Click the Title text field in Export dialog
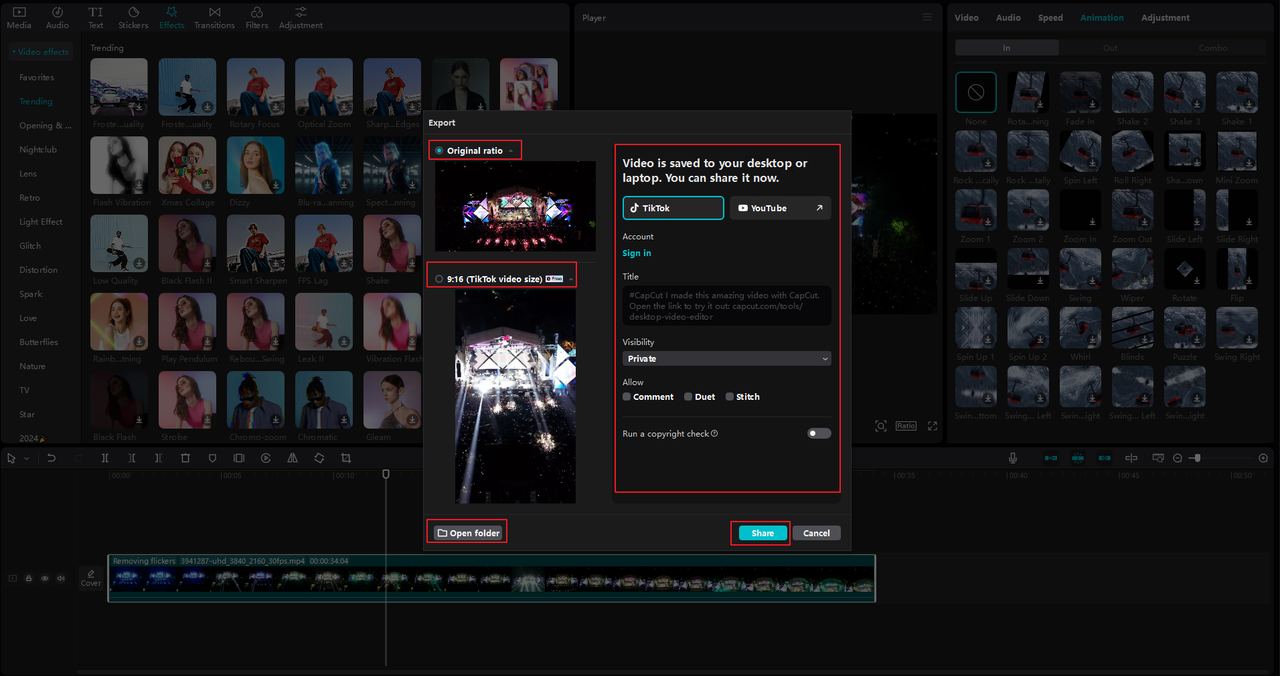 727,305
